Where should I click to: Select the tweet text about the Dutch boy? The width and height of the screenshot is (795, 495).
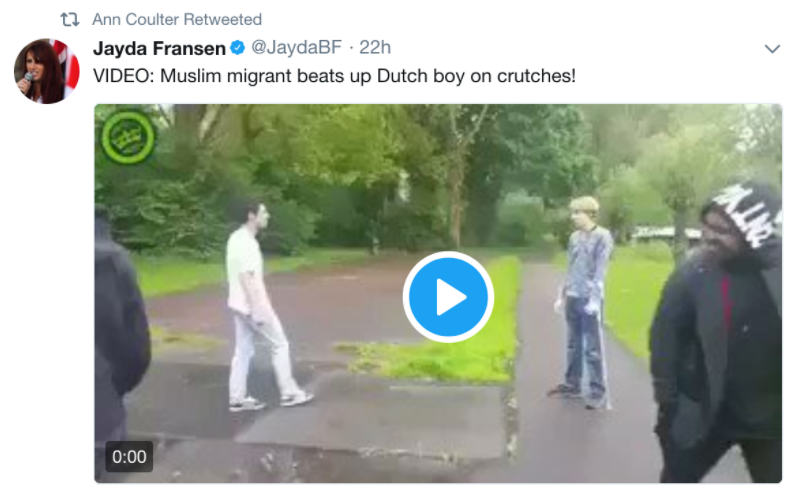click(x=334, y=76)
